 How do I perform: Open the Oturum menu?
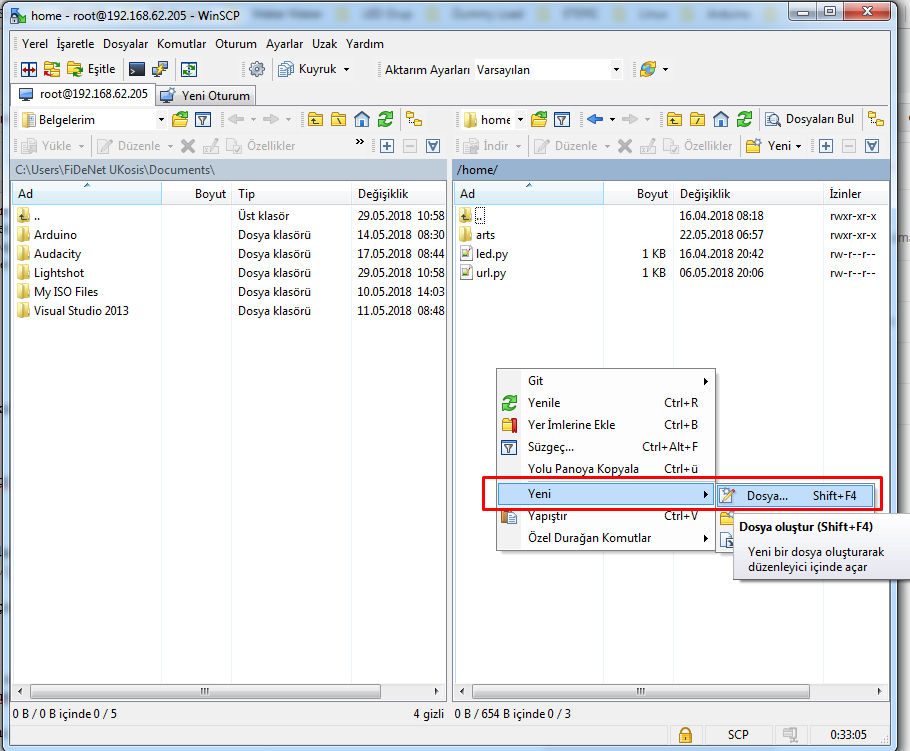pos(236,44)
